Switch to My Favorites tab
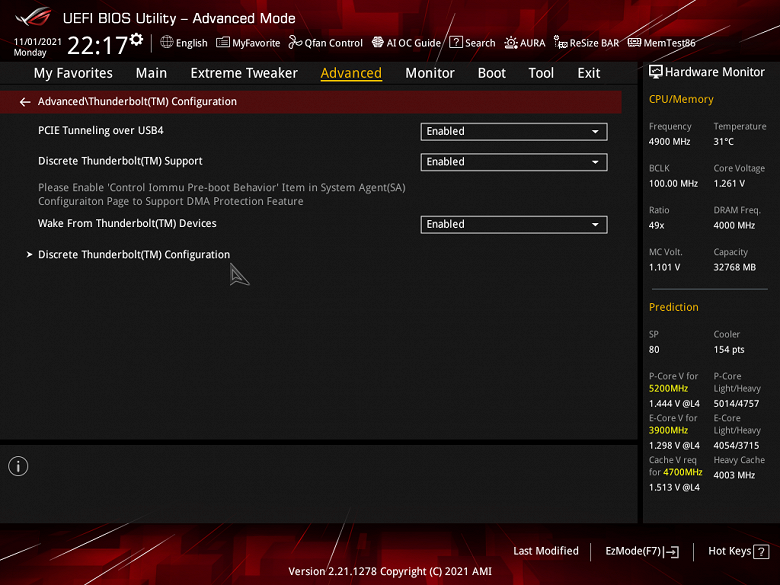This screenshot has height=585, width=780. pos(73,73)
